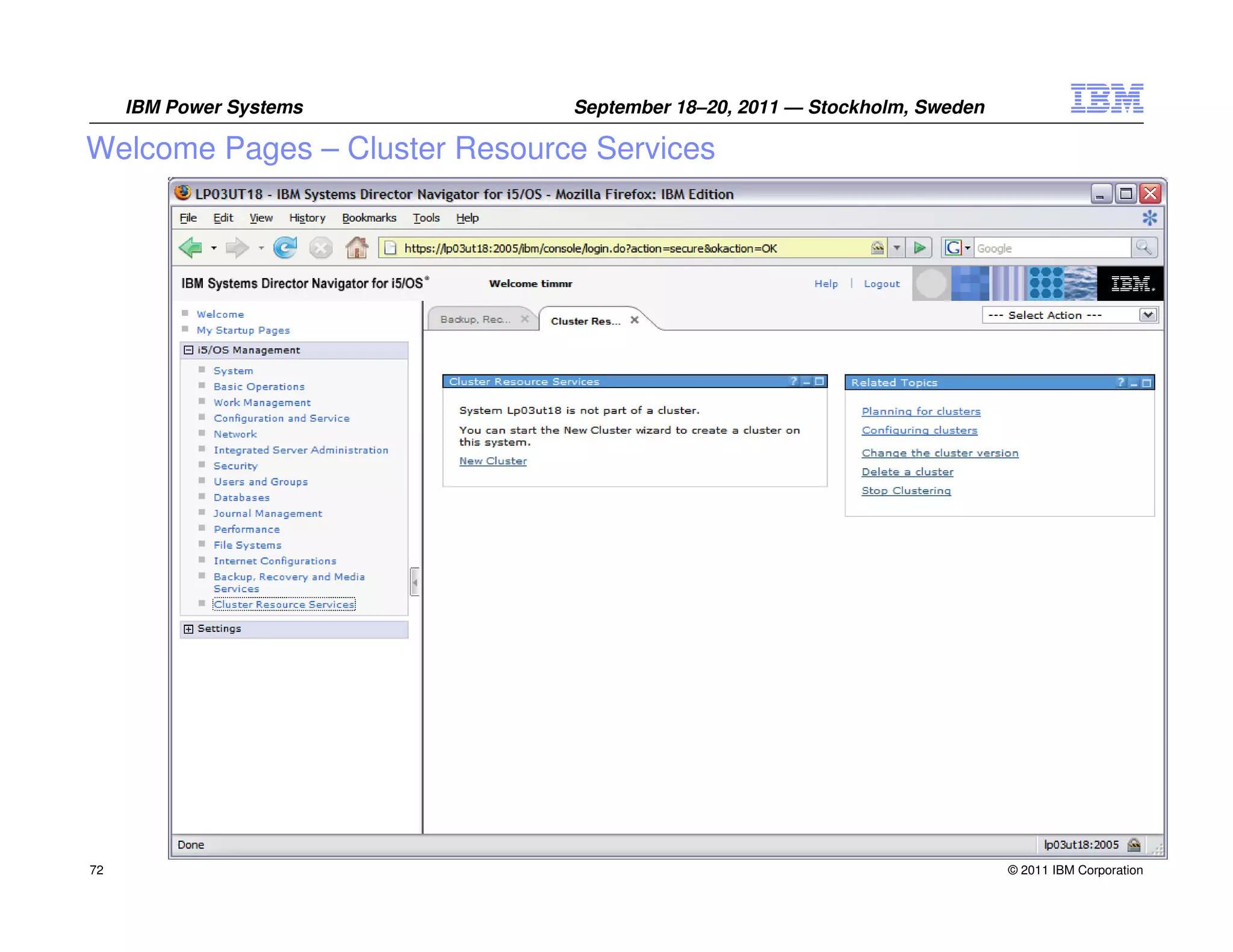
Task: Maximize the Cluster Resource Services portlet
Action: 819,381
